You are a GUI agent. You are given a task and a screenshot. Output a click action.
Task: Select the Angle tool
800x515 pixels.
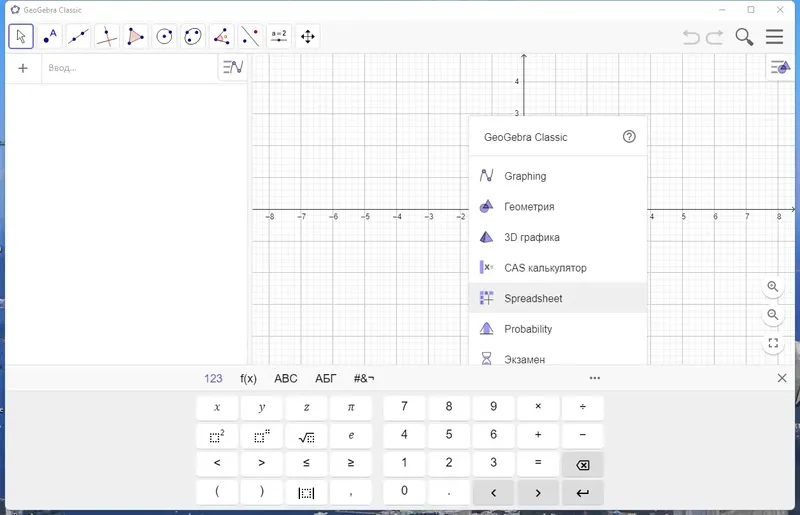[x=221, y=36]
